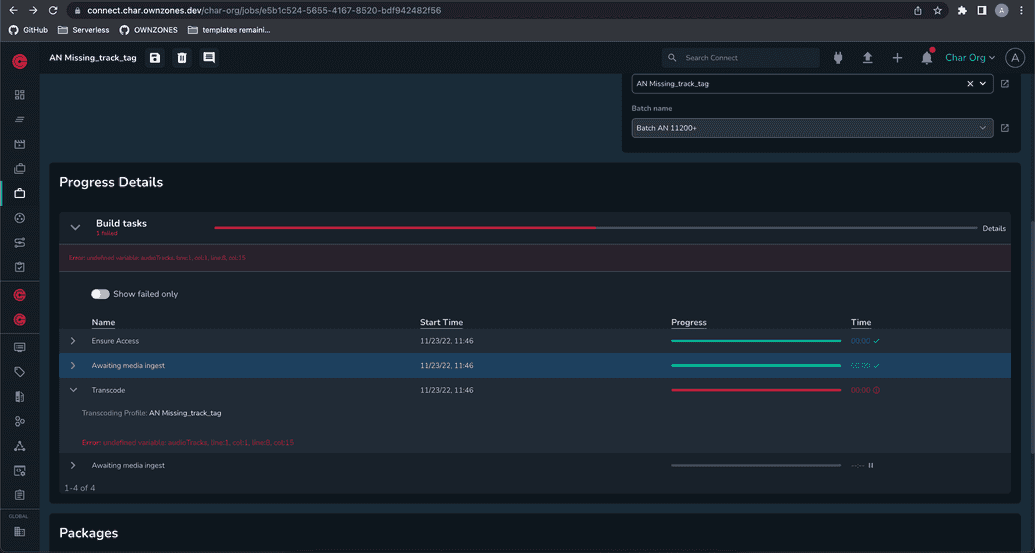The height and width of the screenshot is (553, 1035).
Task: Click the Connect logo in the sidebar header
Action: point(20,61)
